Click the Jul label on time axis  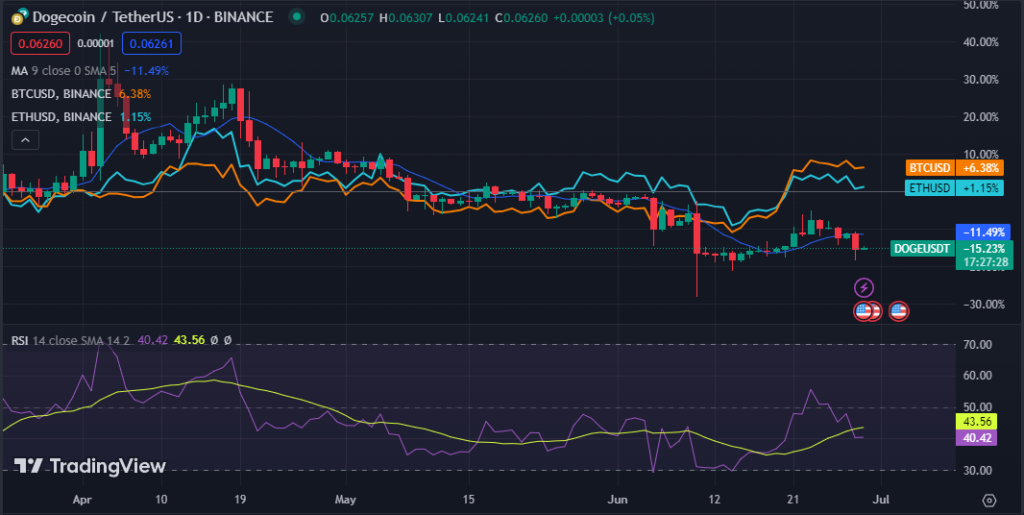click(x=882, y=500)
